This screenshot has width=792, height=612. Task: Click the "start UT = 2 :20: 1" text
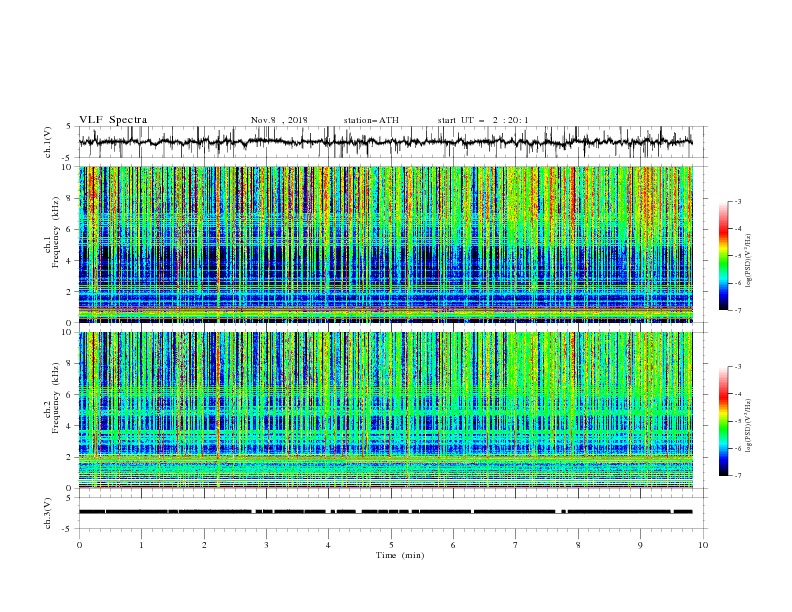(483, 120)
